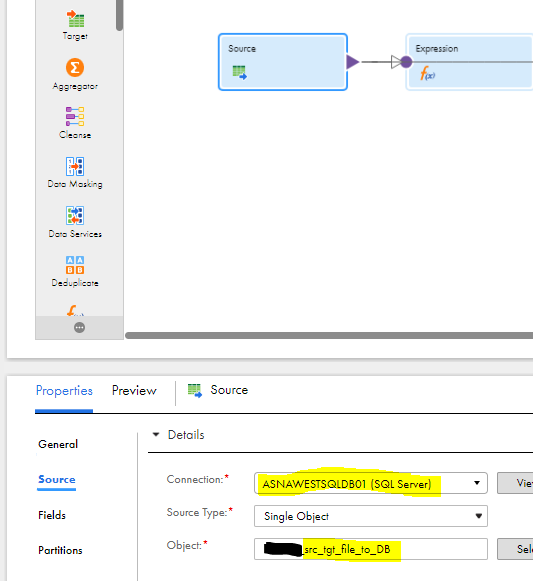Click the Source node on the canvas
Viewport: 533px width, 581px height.
point(283,62)
